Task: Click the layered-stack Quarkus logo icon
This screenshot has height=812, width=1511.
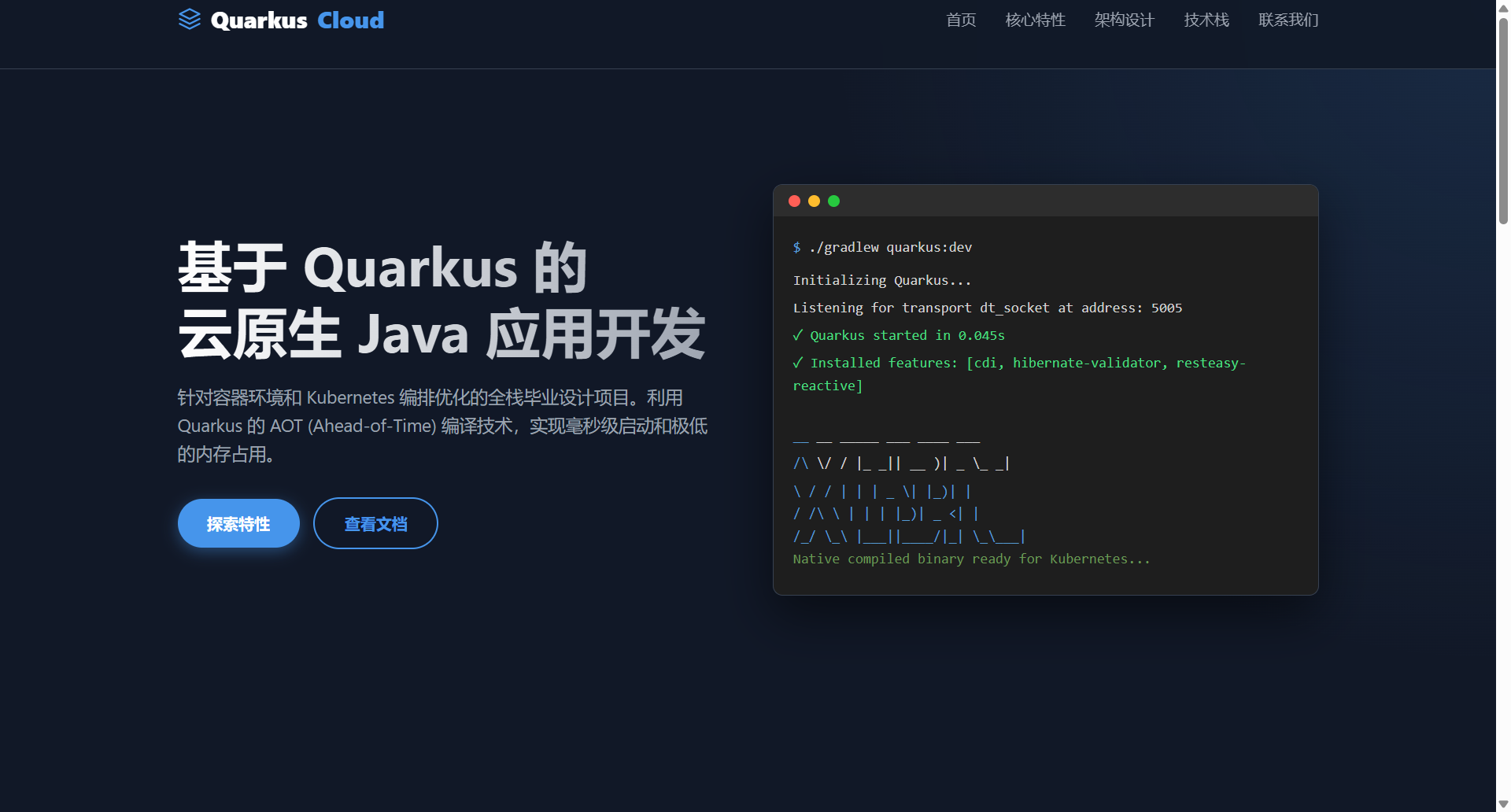Action: coord(190,19)
